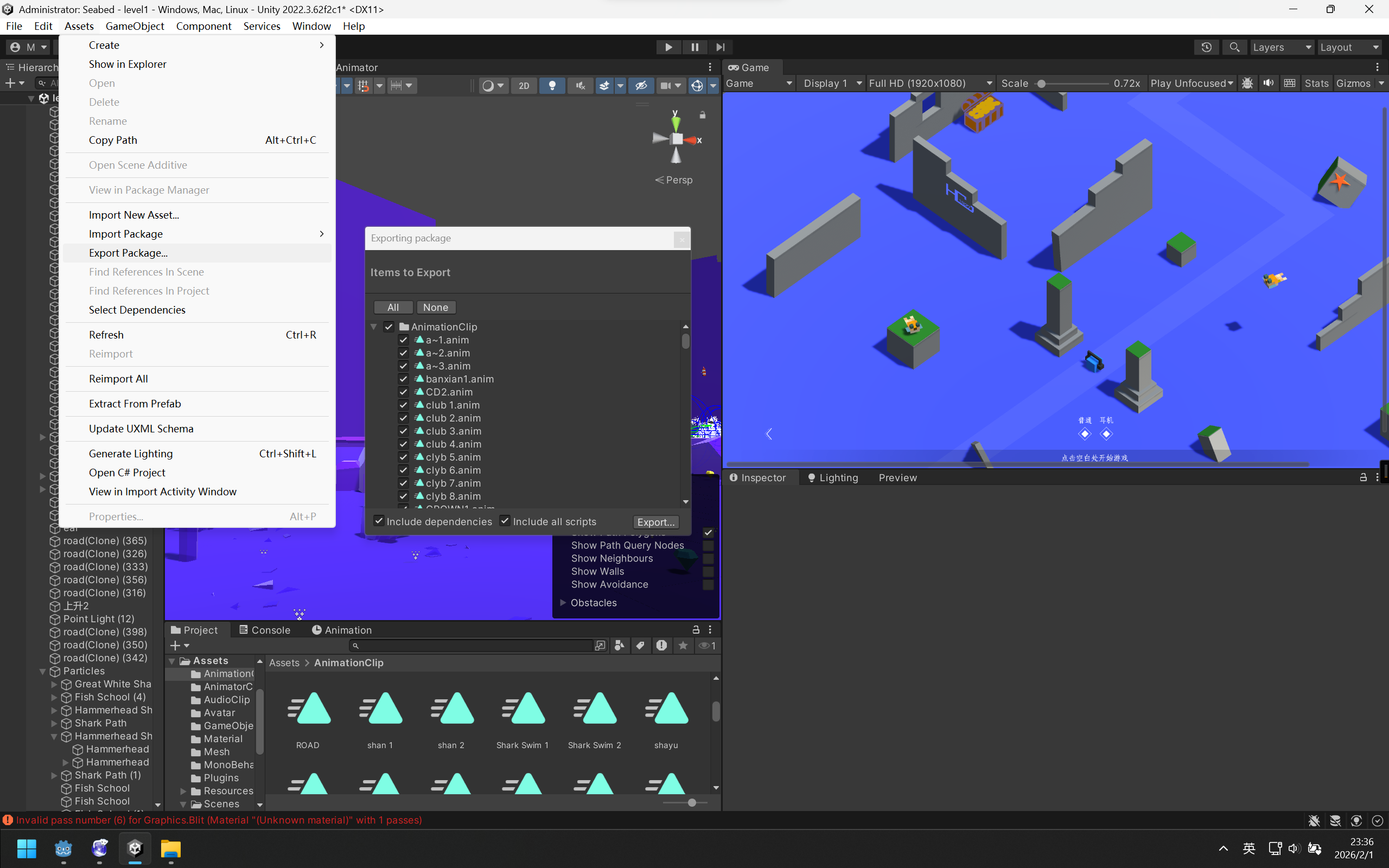Select Reimport All menu entry
The image size is (1389, 868).
click(118, 379)
